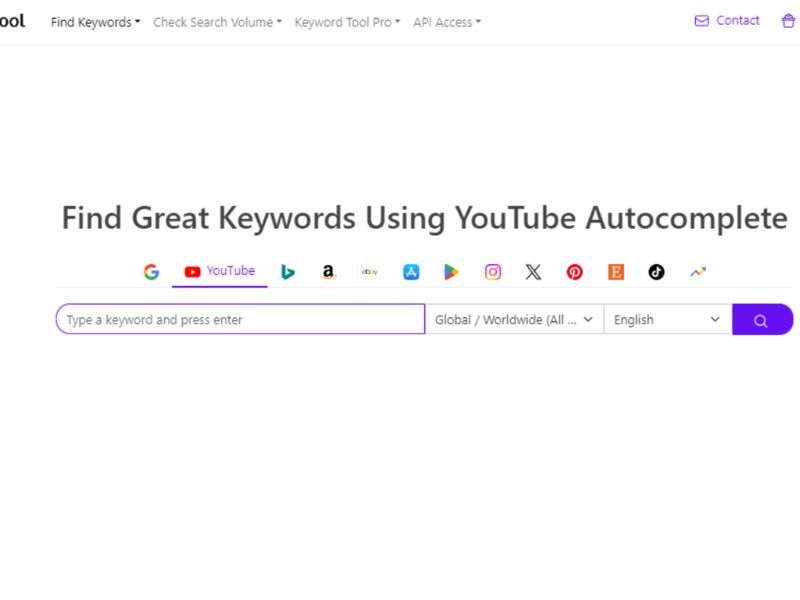
Task: Select the Google Play platform icon
Action: pyautogui.click(x=451, y=271)
